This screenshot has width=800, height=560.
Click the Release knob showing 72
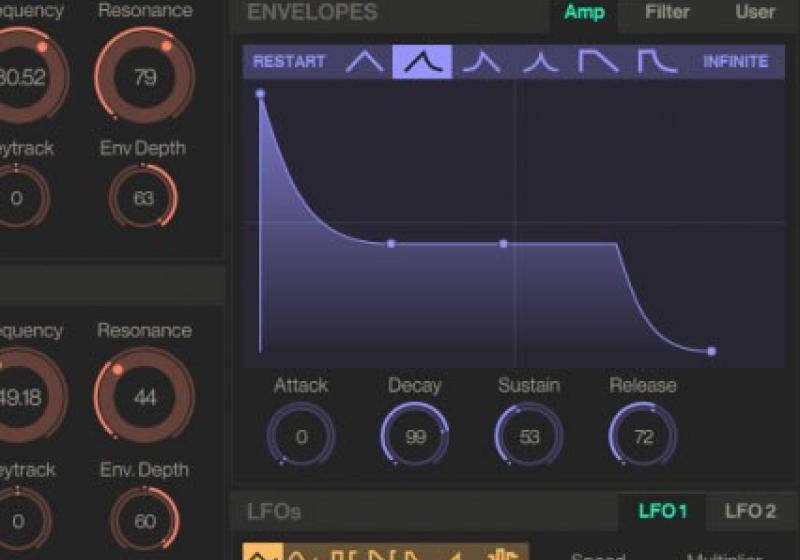(x=643, y=436)
